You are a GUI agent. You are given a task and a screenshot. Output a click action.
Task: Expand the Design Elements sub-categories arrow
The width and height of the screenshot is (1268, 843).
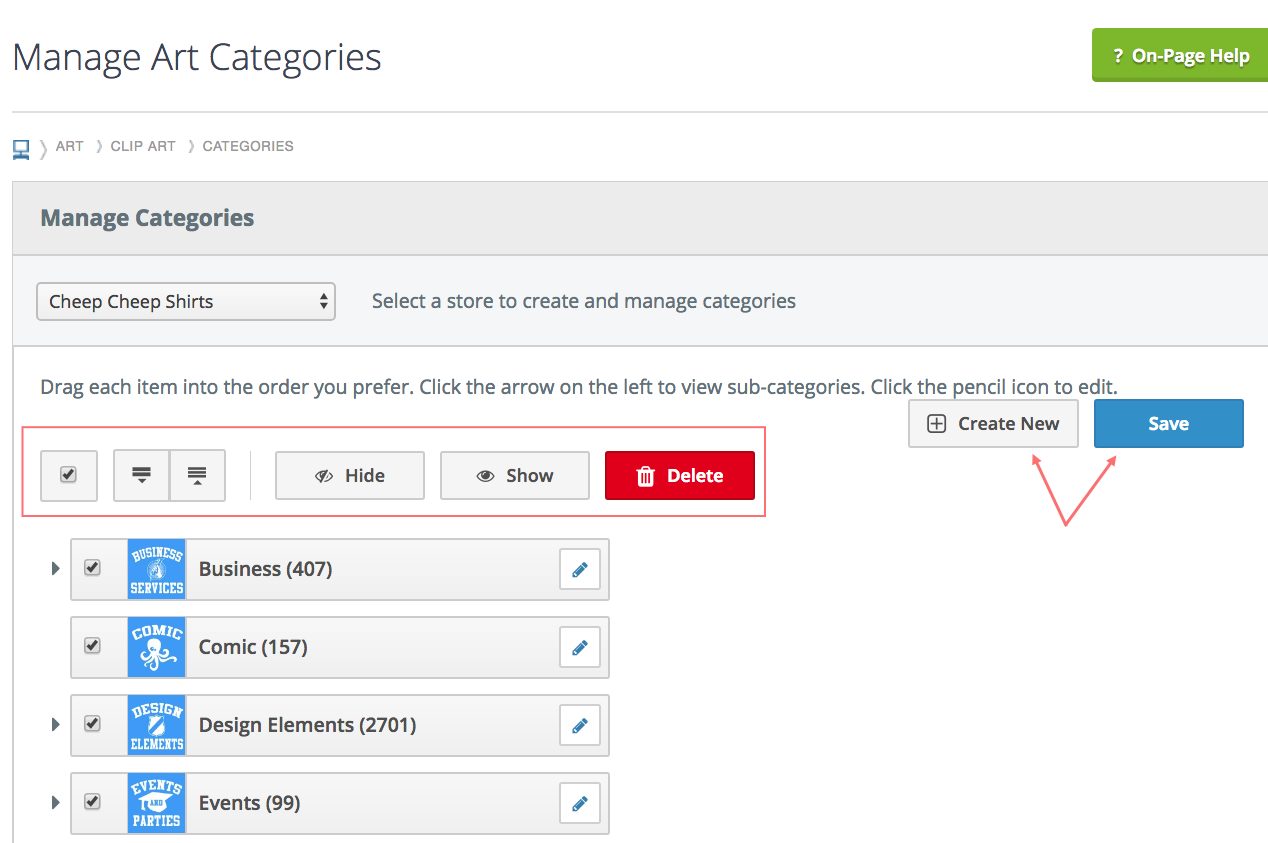point(55,724)
